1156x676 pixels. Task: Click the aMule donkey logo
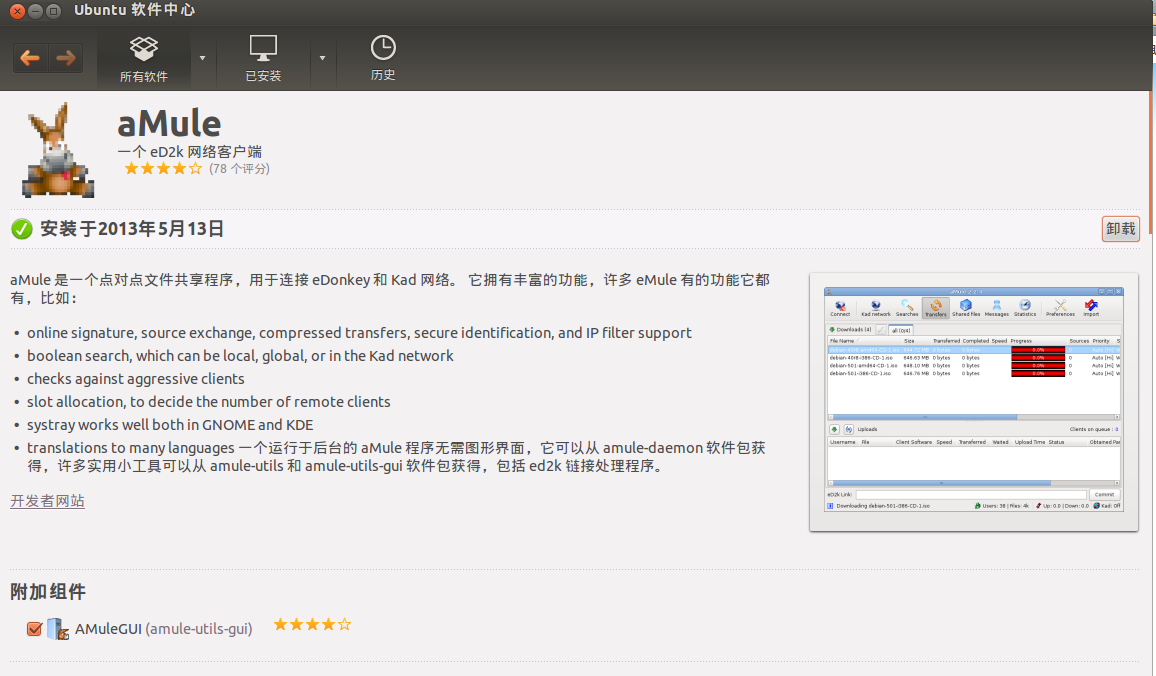pos(58,150)
